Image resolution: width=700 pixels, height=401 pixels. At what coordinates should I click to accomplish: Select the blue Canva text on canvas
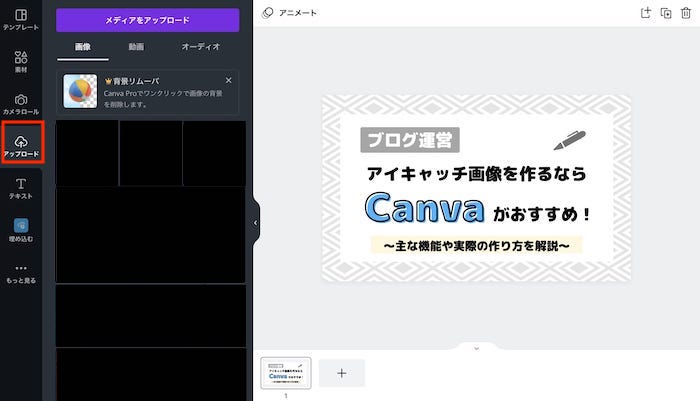[x=425, y=208]
